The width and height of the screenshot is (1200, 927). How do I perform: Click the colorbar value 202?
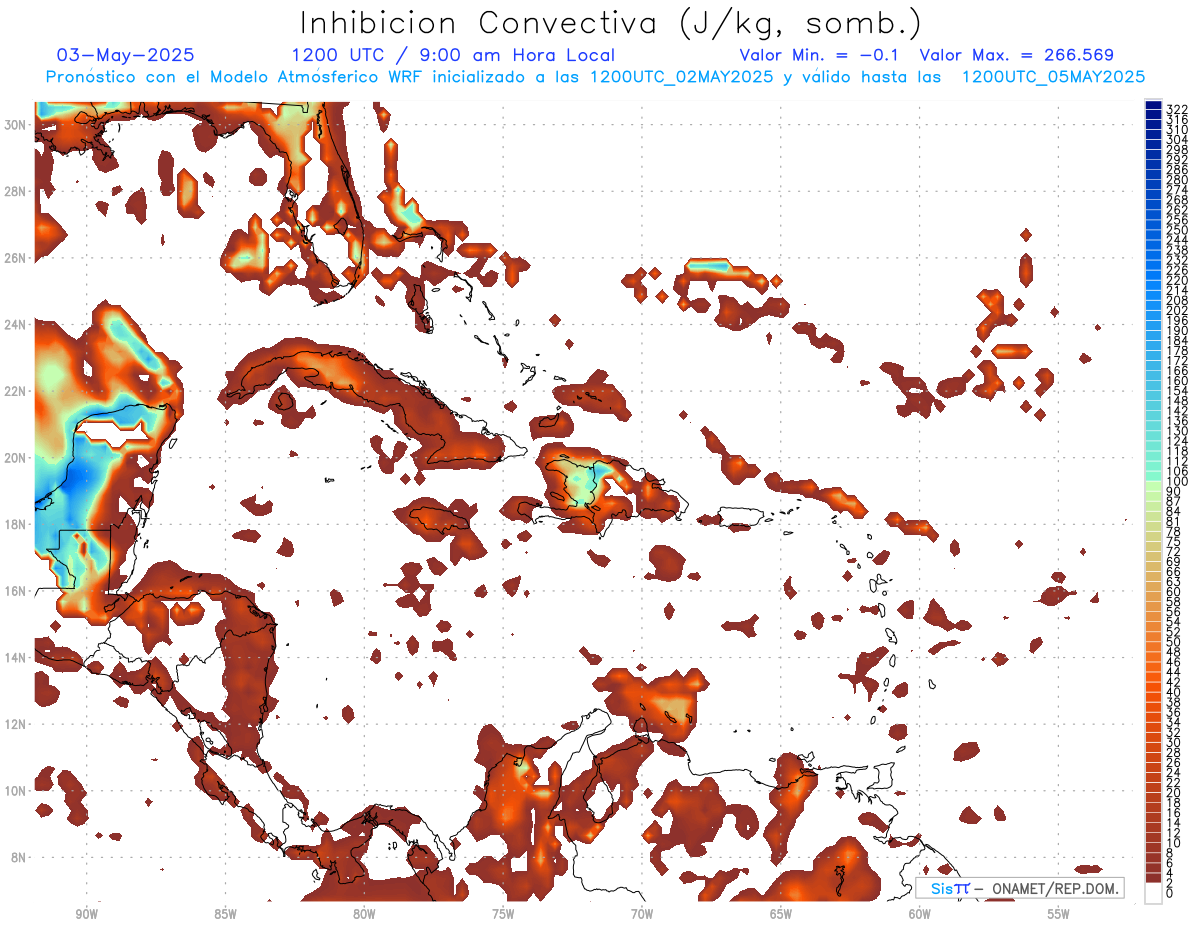click(1177, 310)
